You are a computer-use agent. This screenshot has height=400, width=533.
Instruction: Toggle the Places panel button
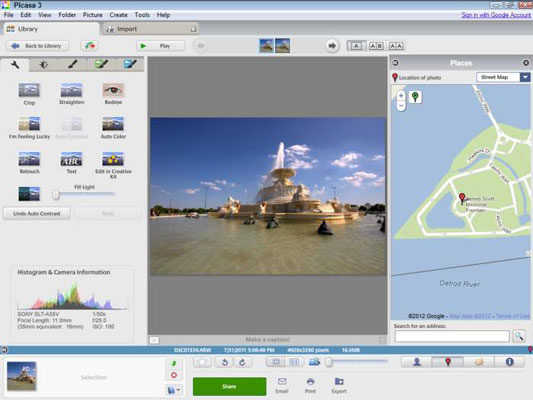448,362
